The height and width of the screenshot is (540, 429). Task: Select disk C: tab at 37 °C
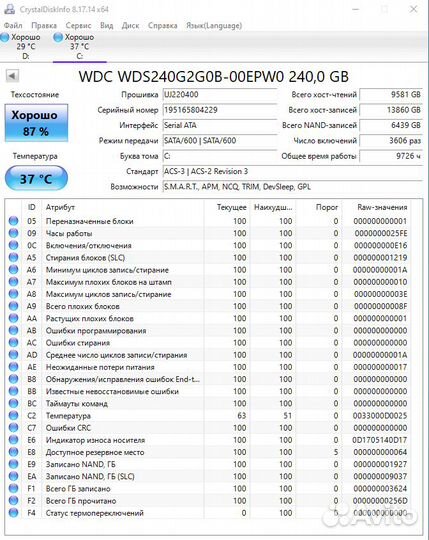[79, 46]
